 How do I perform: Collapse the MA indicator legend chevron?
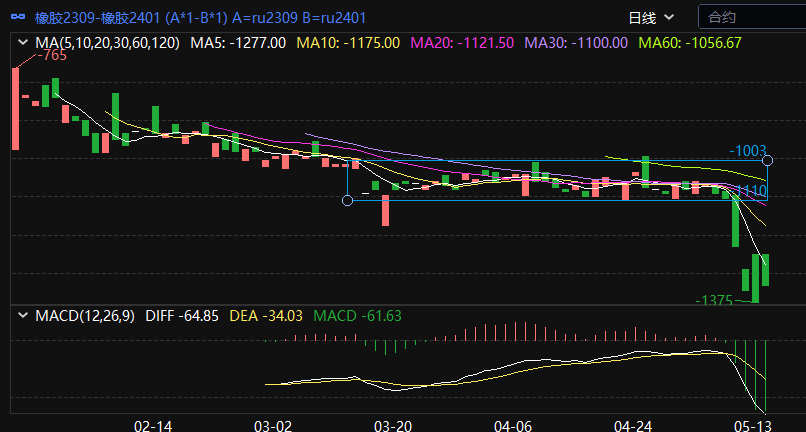[x=22, y=43]
